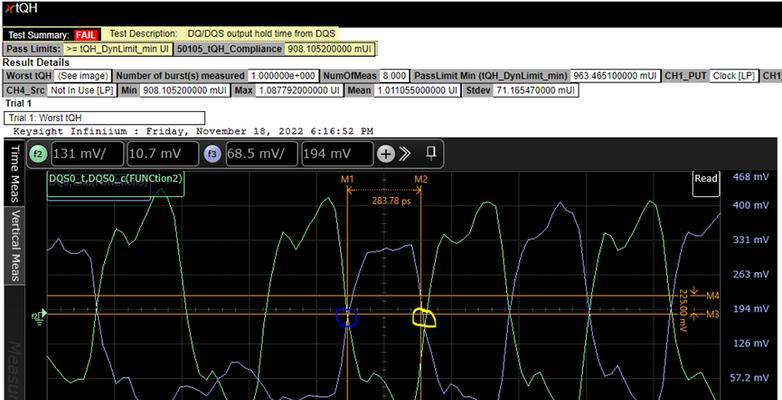The height and width of the screenshot is (400, 782).
Task: Click the f2 offset field 10.7 mV
Action: (162, 154)
